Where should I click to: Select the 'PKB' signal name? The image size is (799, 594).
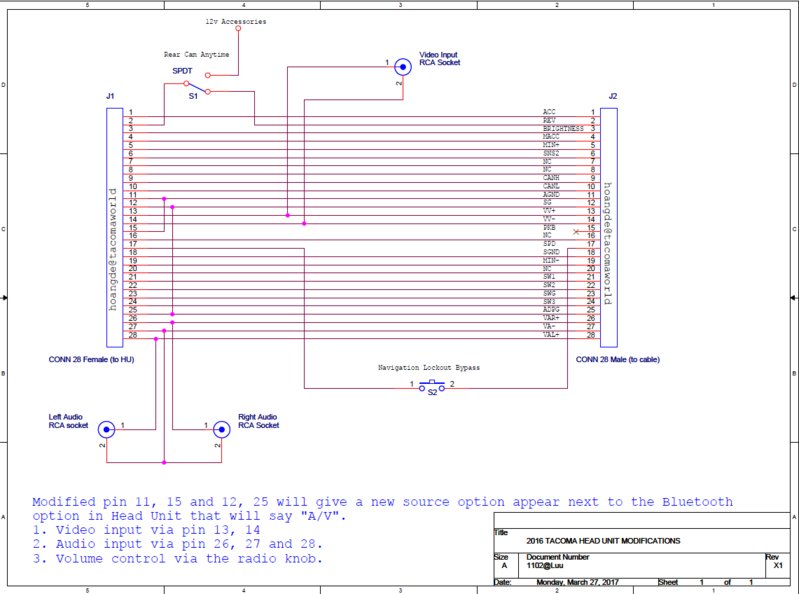pos(549,227)
